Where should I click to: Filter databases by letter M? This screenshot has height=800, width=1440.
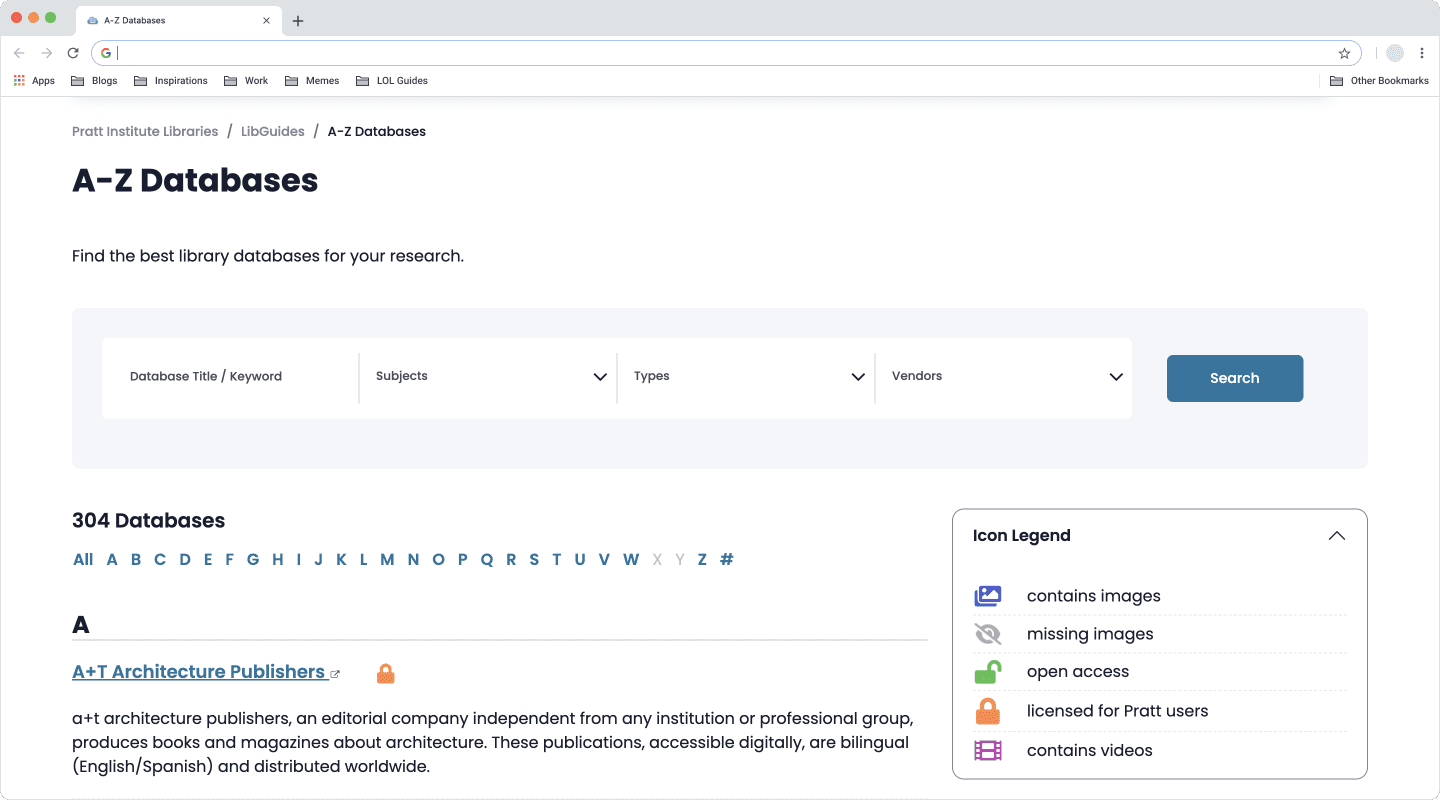tap(387, 559)
